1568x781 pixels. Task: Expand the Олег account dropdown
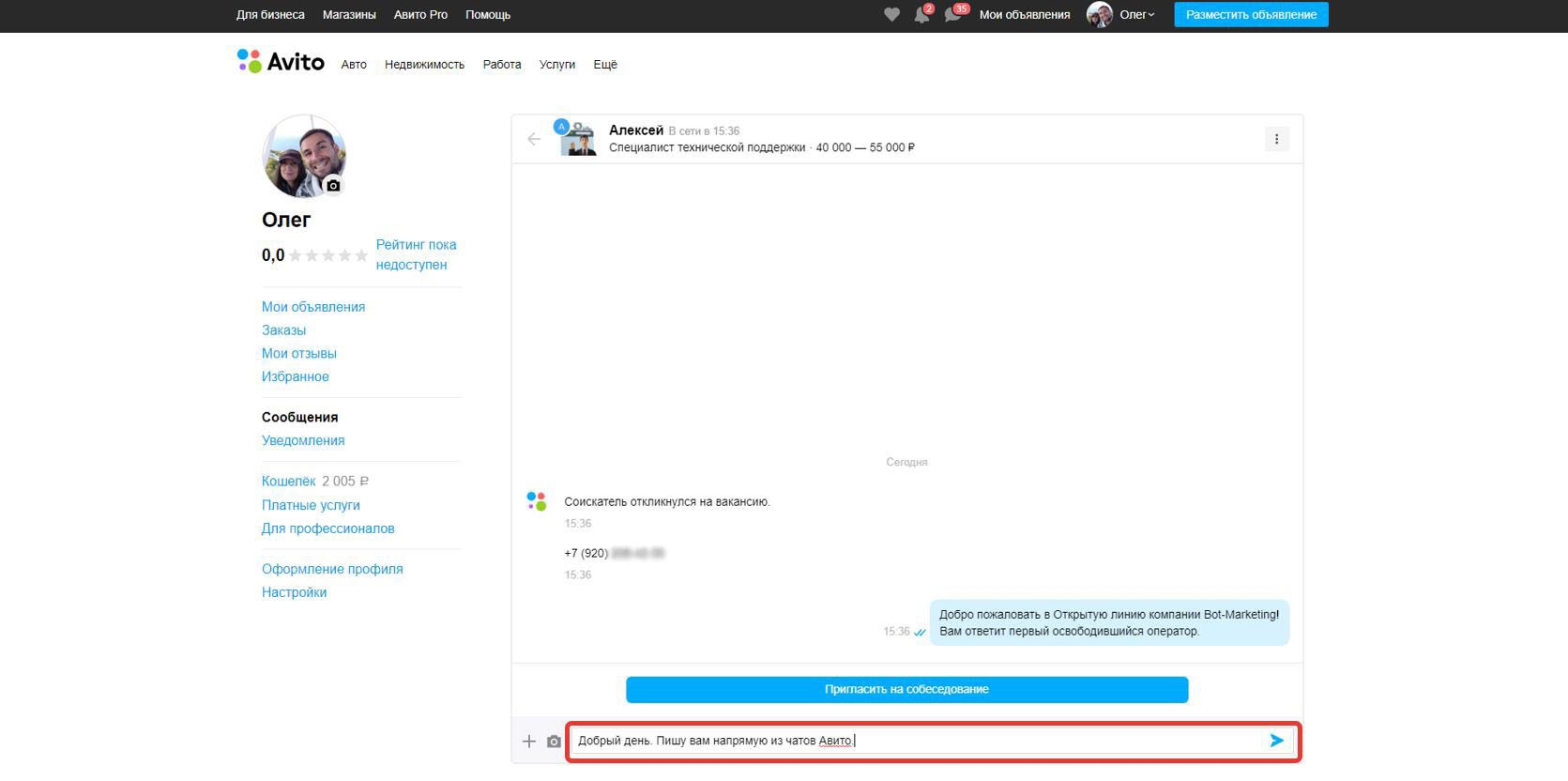(1136, 15)
